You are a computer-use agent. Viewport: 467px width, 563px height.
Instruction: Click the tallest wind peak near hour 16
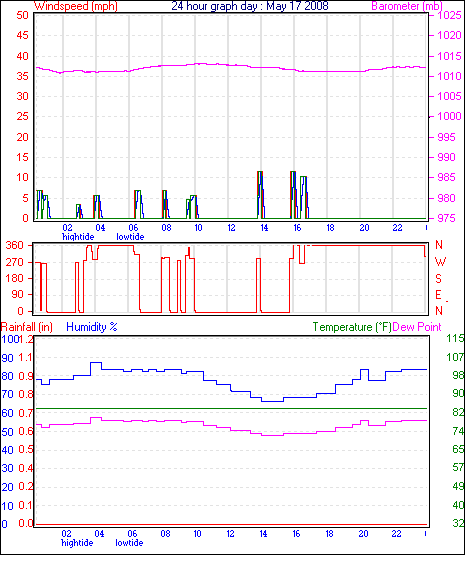click(x=293, y=195)
